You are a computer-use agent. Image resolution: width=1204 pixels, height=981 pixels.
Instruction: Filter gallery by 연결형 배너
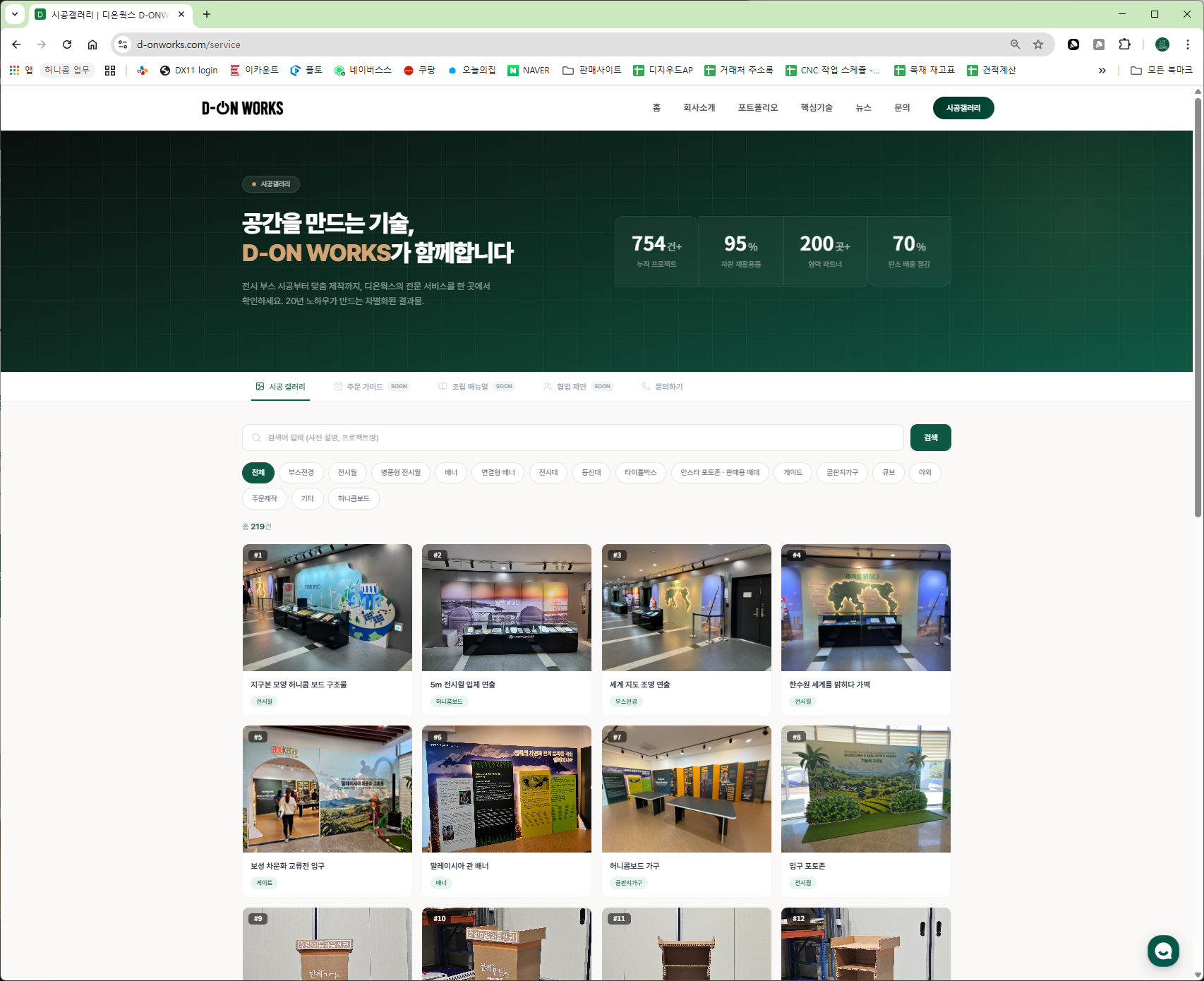498,472
